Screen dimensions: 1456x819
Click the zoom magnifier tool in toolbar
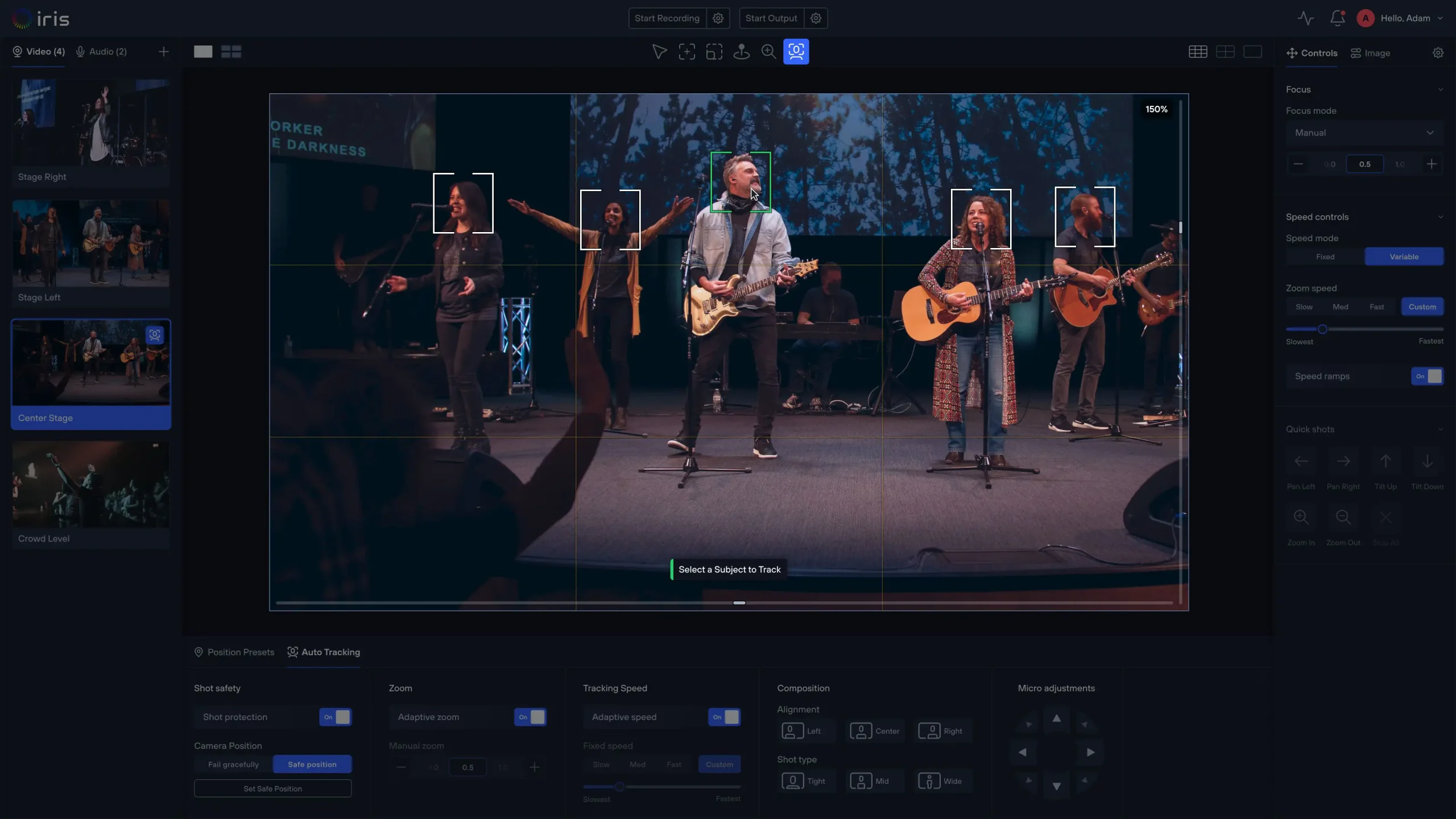[x=768, y=52]
